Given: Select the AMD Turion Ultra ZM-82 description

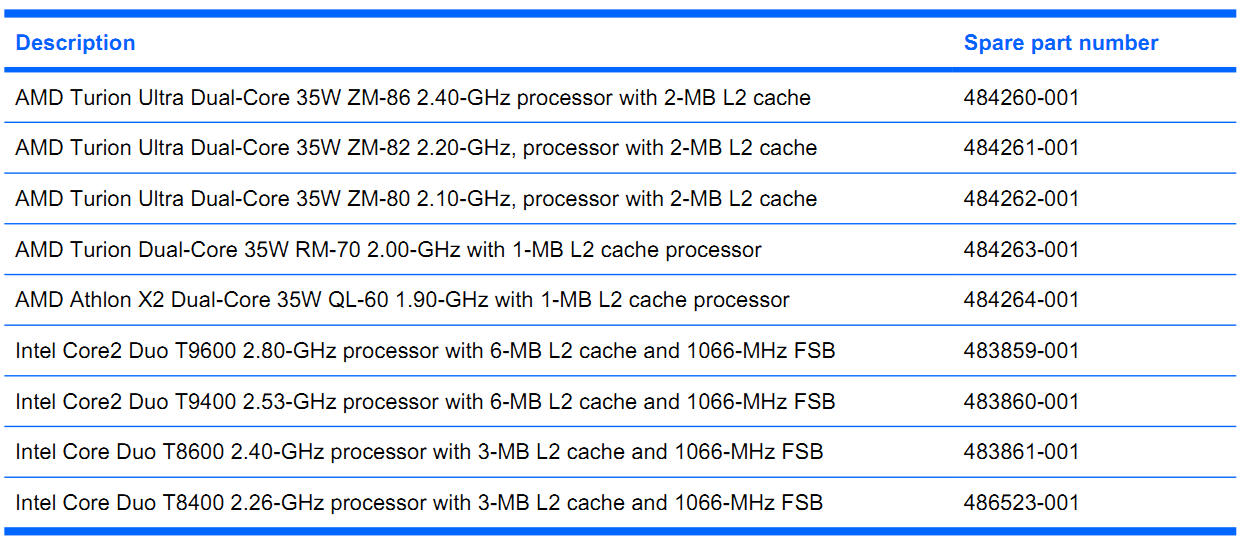Looking at the screenshot, I should (x=416, y=148).
